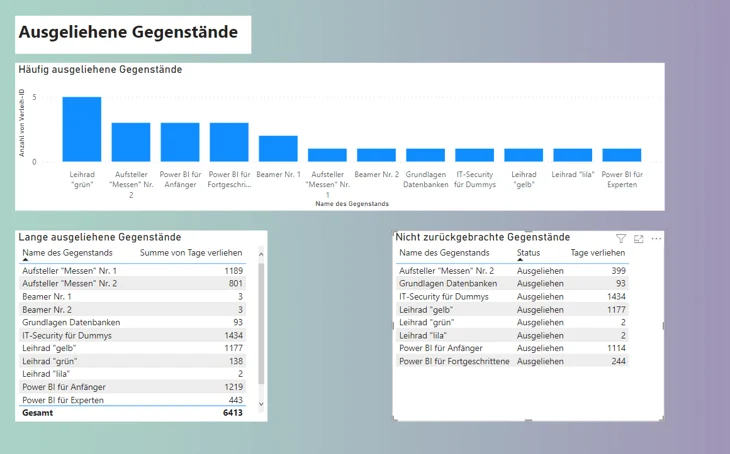The width and height of the screenshot is (730, 454).
Task: Select Beamer Nr. 2 row in Lange ausgeliehene table
Action: [133, 310]
